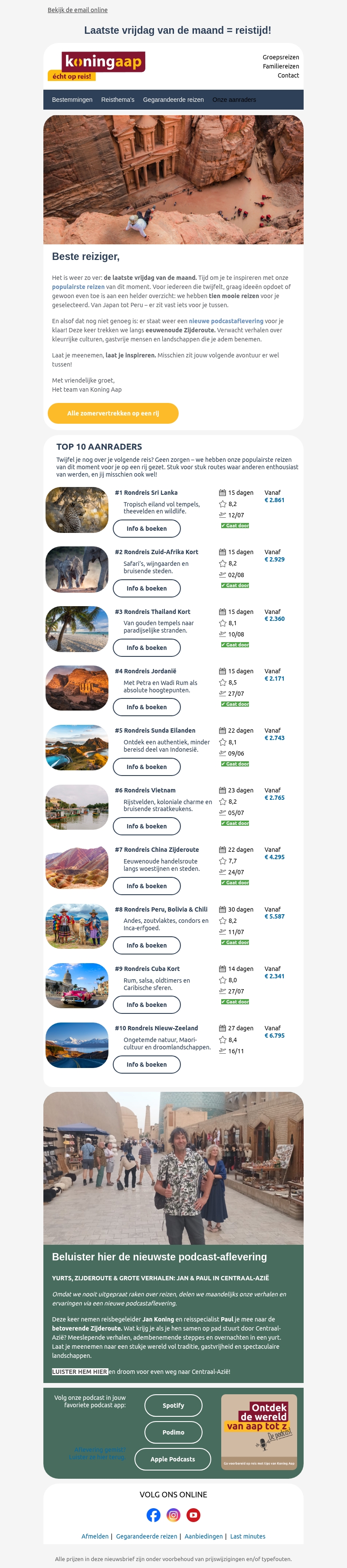Screen dimensions: 347x1568
Task: Open the Last minutes footer link
Action: point(248,1536)
